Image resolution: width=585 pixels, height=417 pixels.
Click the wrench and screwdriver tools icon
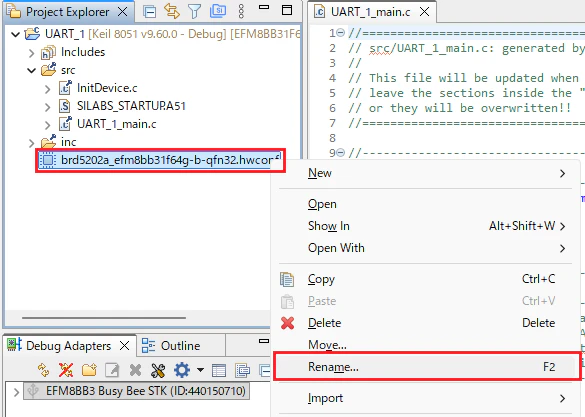[x=158, y=370]
